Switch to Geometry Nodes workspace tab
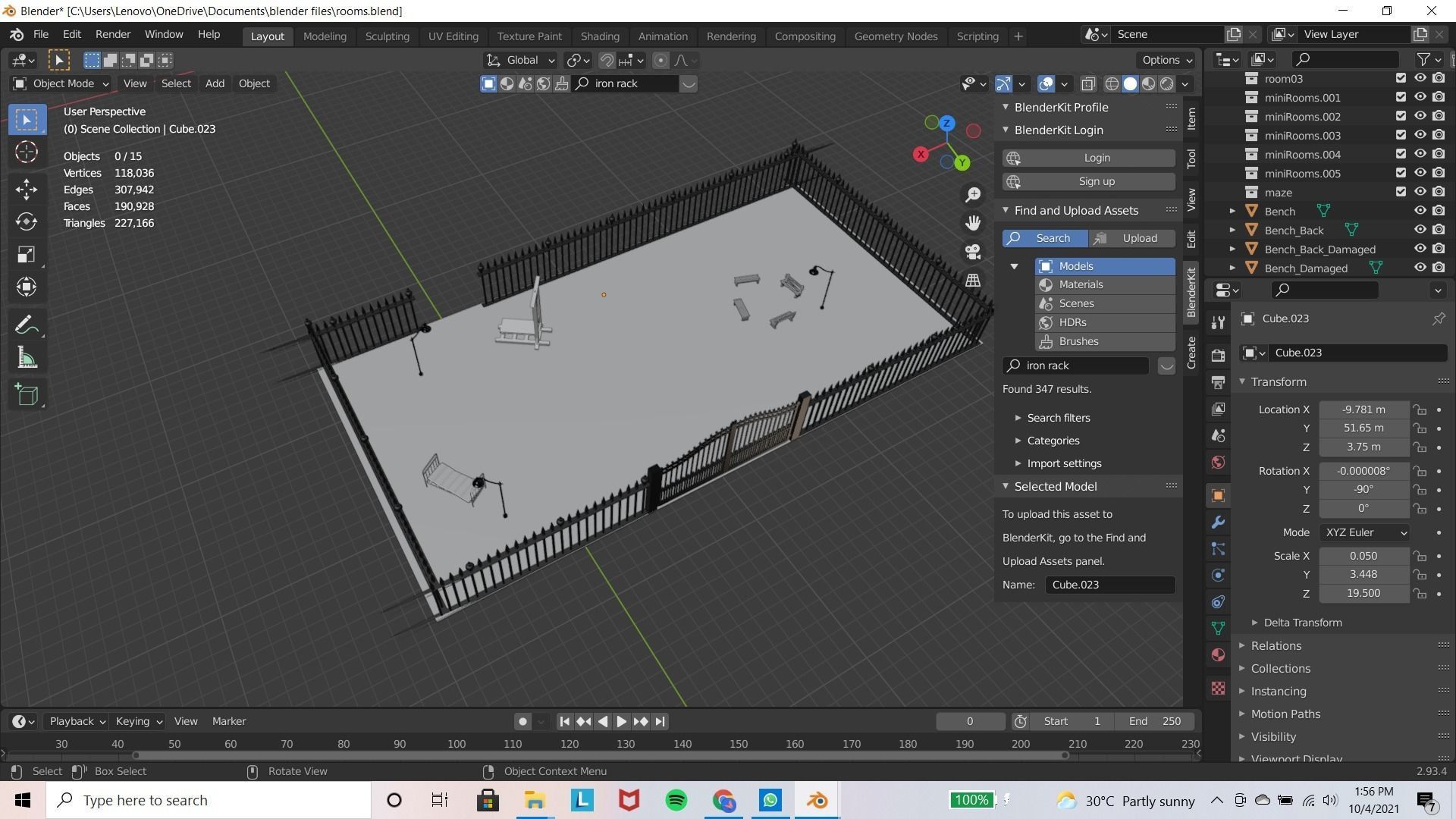Image resolution: width=1456 pixels, height=819 pixels. coord(896,36)
